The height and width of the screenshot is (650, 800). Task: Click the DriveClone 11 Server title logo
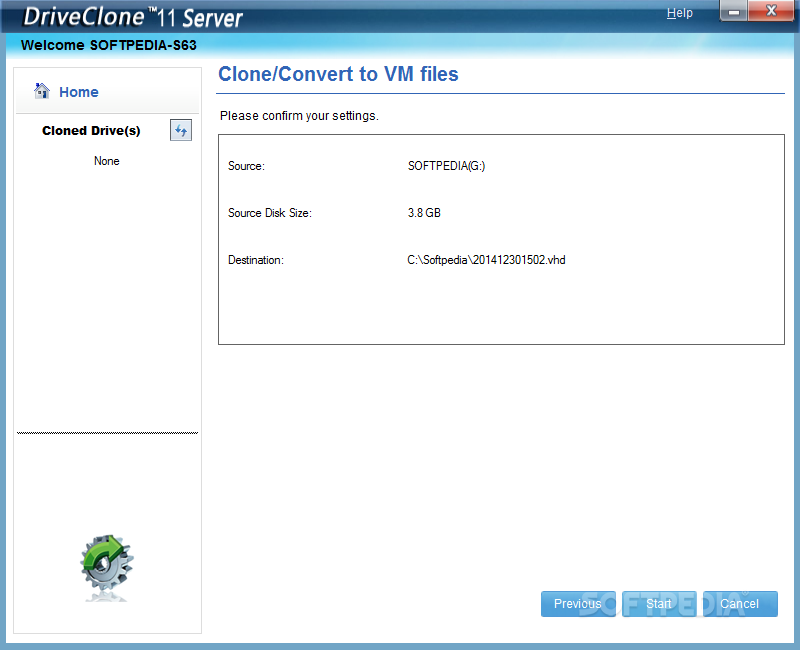[133, 17]
